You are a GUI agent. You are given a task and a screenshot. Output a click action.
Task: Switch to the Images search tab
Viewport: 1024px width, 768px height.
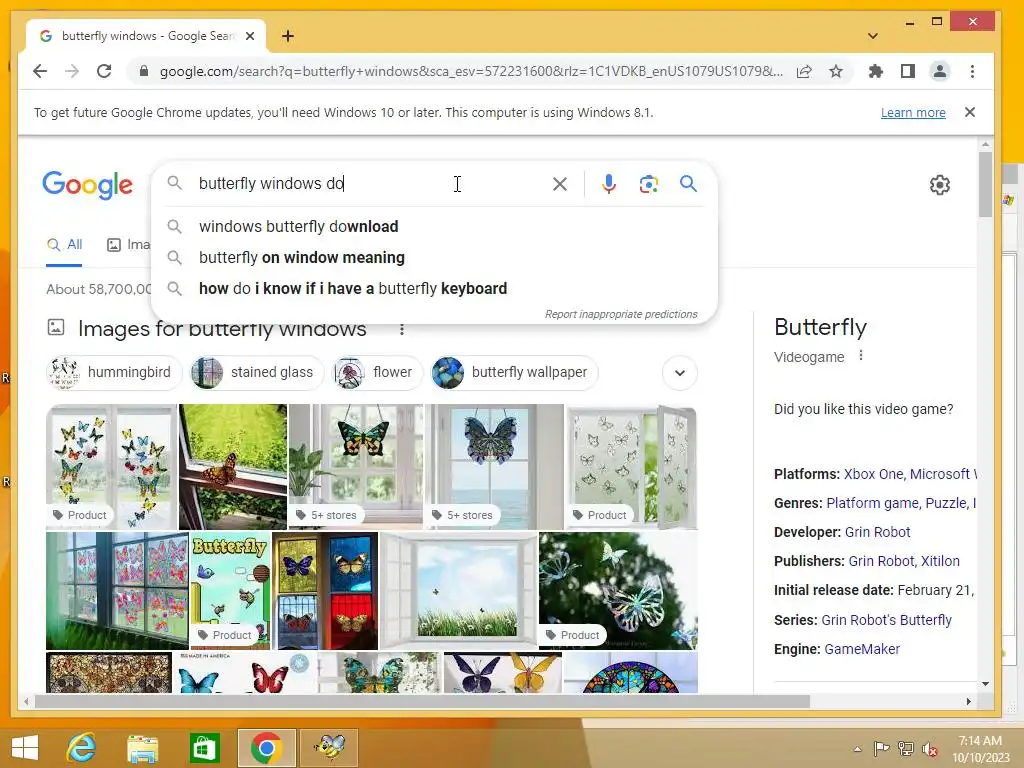click(129, 245)
